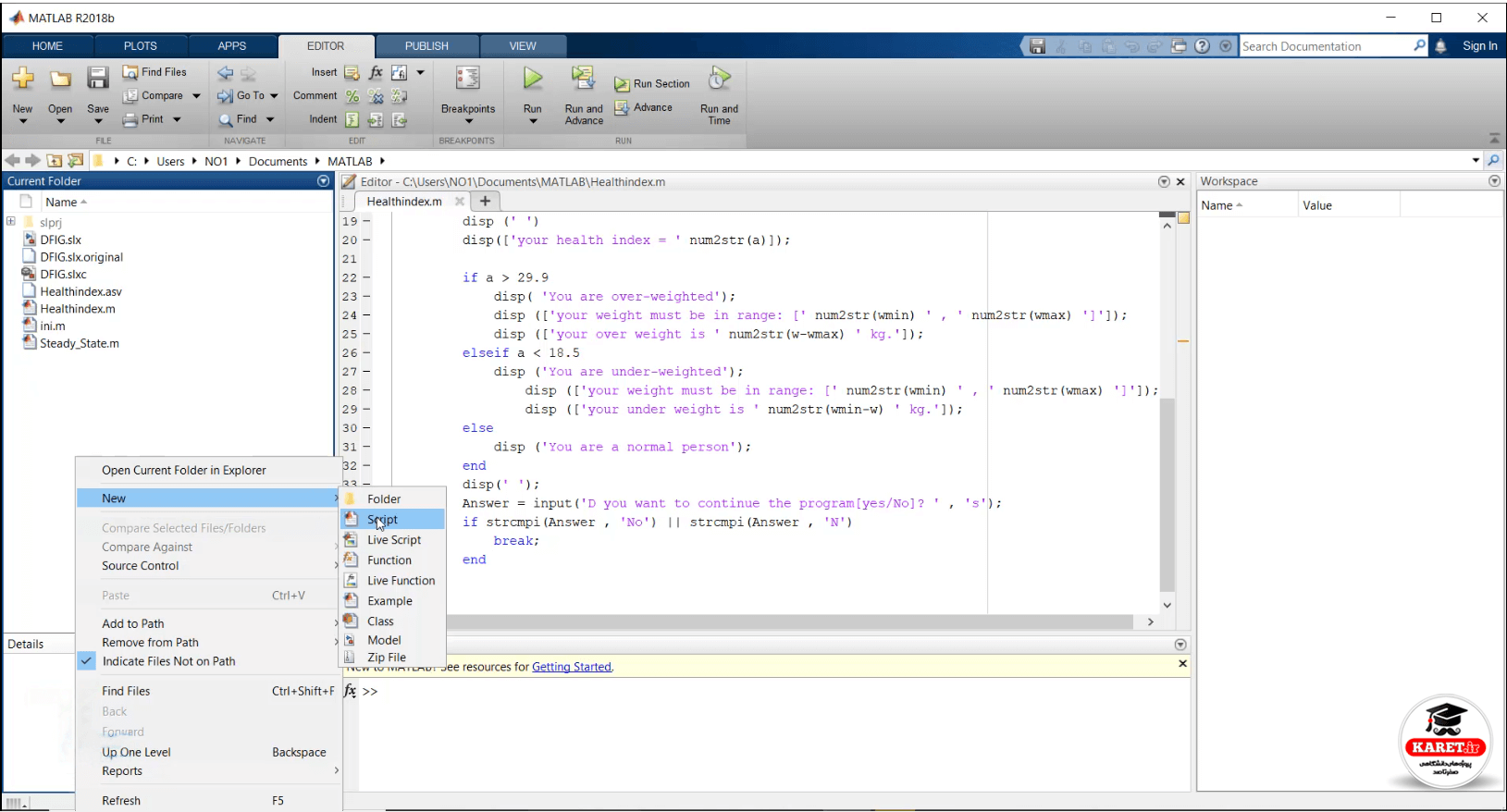Screen dimensions: 1507x812
Task: Click the notifications bell icon
Action: pos(1440,46)
